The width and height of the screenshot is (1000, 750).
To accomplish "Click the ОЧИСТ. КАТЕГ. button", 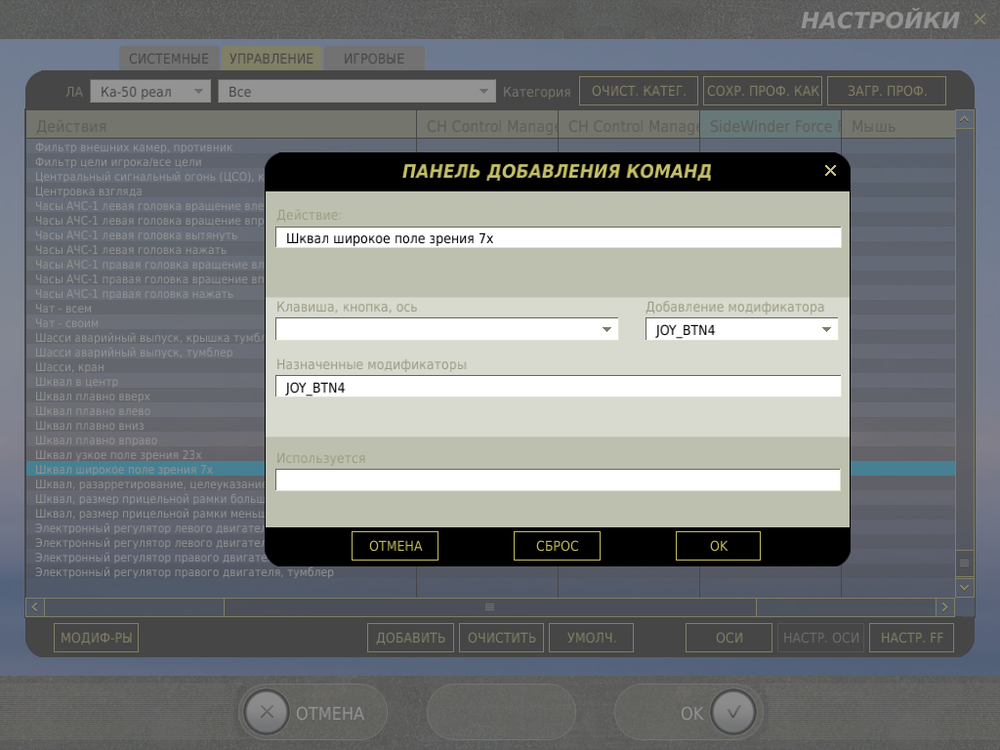I will pyautogui.click(x=638, y=90).
